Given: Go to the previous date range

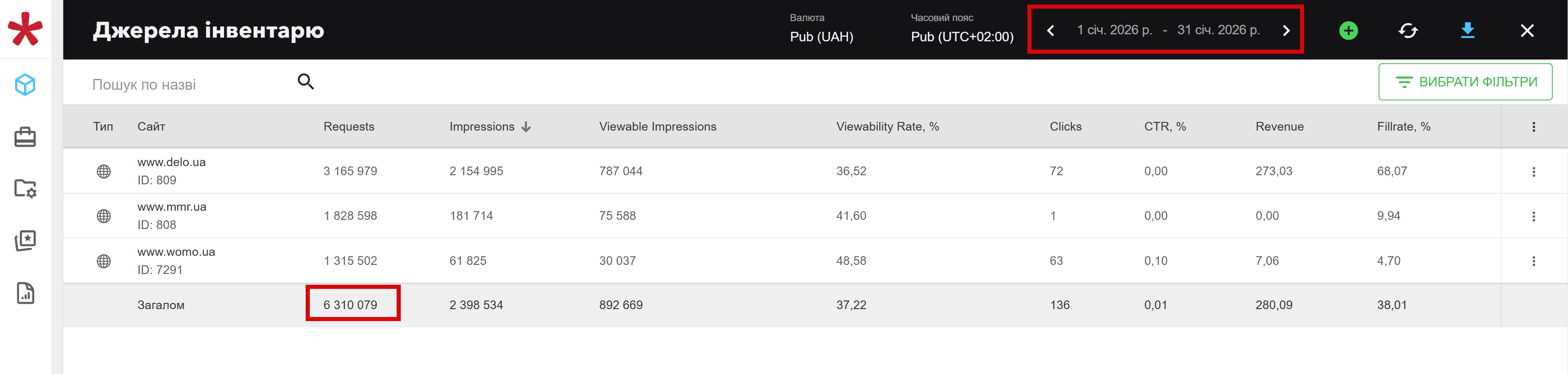Looking at the screenshot, I should tap(1051, 31).
